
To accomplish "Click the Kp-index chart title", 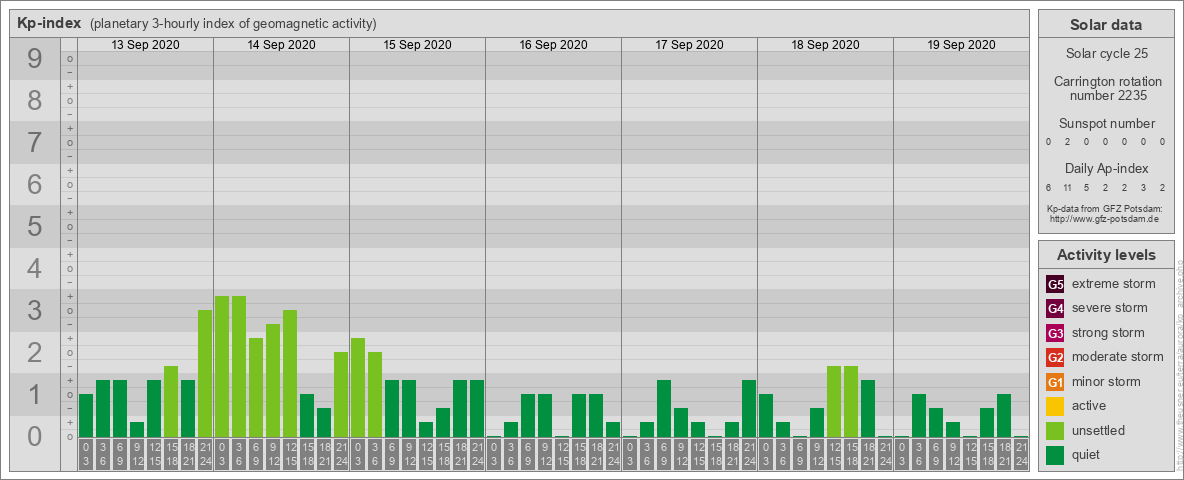I will [x=50, y=23].
